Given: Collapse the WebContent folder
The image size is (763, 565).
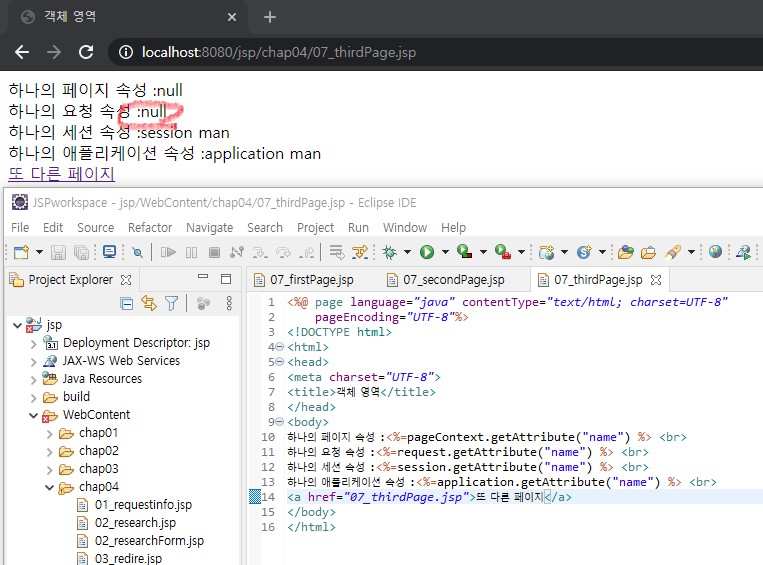Looking at the screenshot, I should [x=34, y=415].
